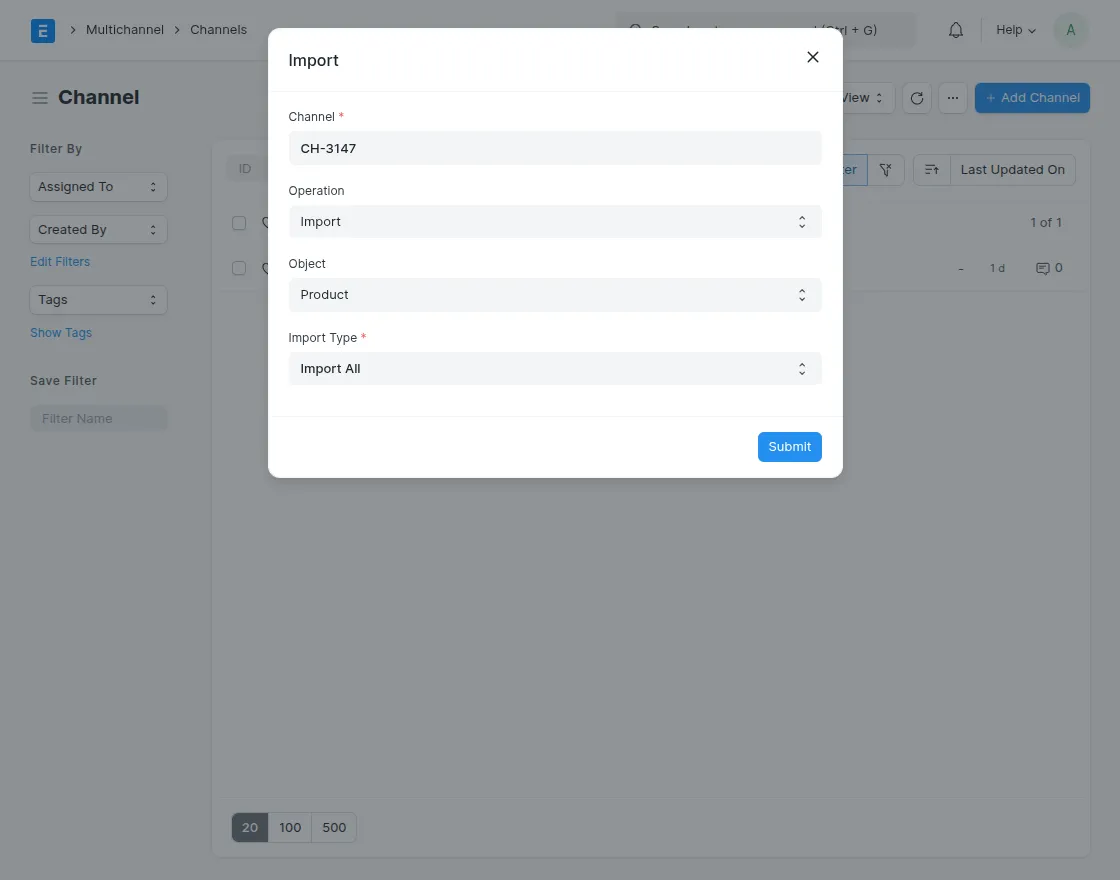
Task: Open the Import Type dropdown
Action: point(554,369)
